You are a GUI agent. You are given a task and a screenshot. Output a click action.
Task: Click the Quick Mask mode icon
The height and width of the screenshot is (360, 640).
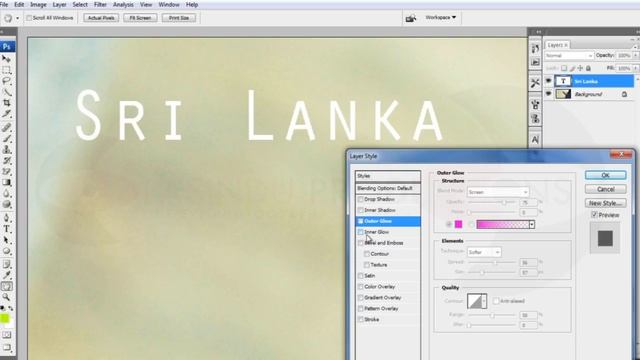point(6,335)
